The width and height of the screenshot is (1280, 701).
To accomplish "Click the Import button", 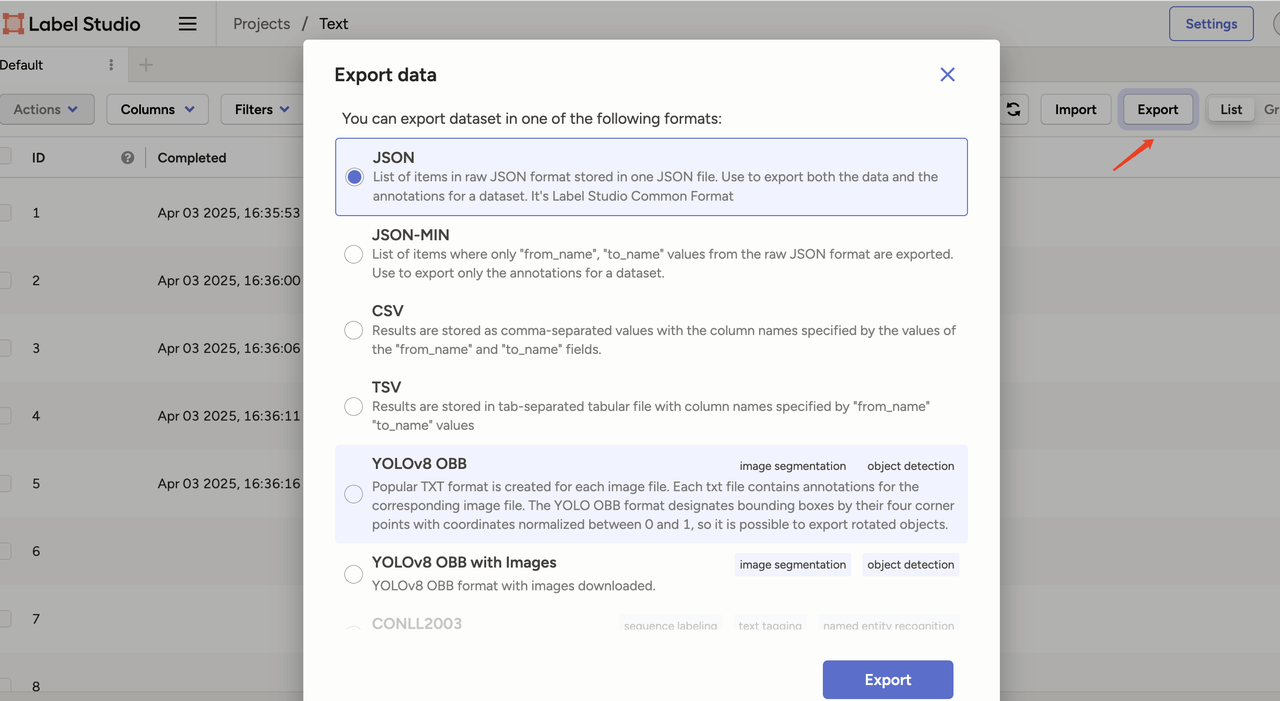I will 1076,109.
